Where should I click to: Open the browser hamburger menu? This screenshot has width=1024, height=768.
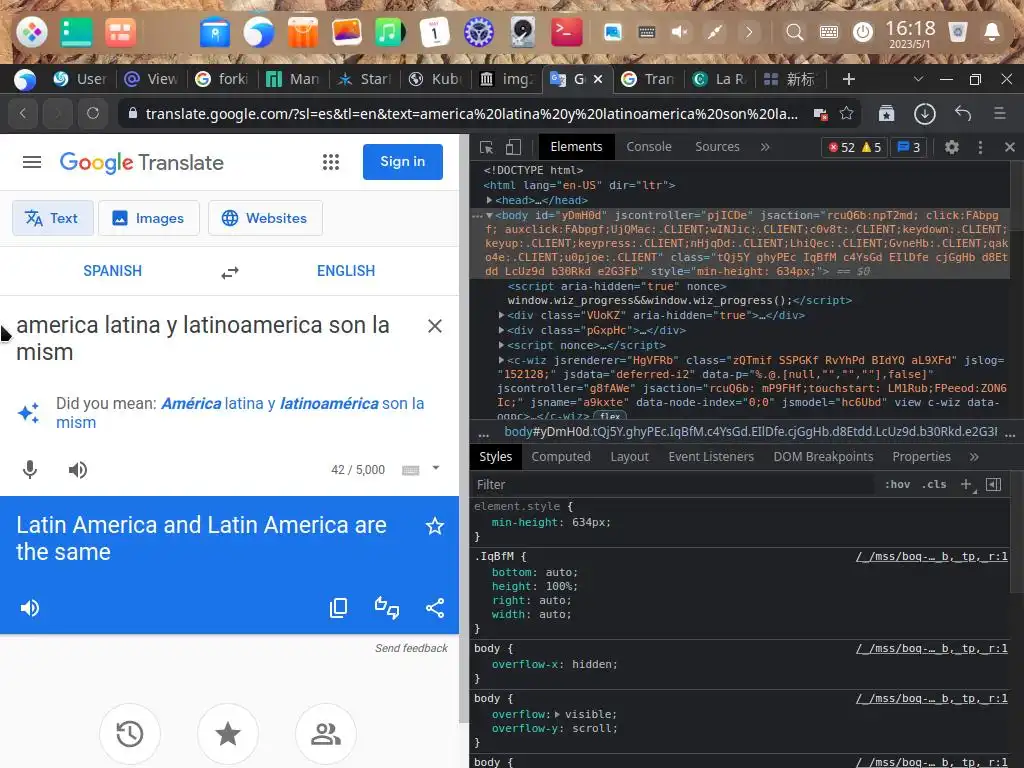(x=999, y=113)
